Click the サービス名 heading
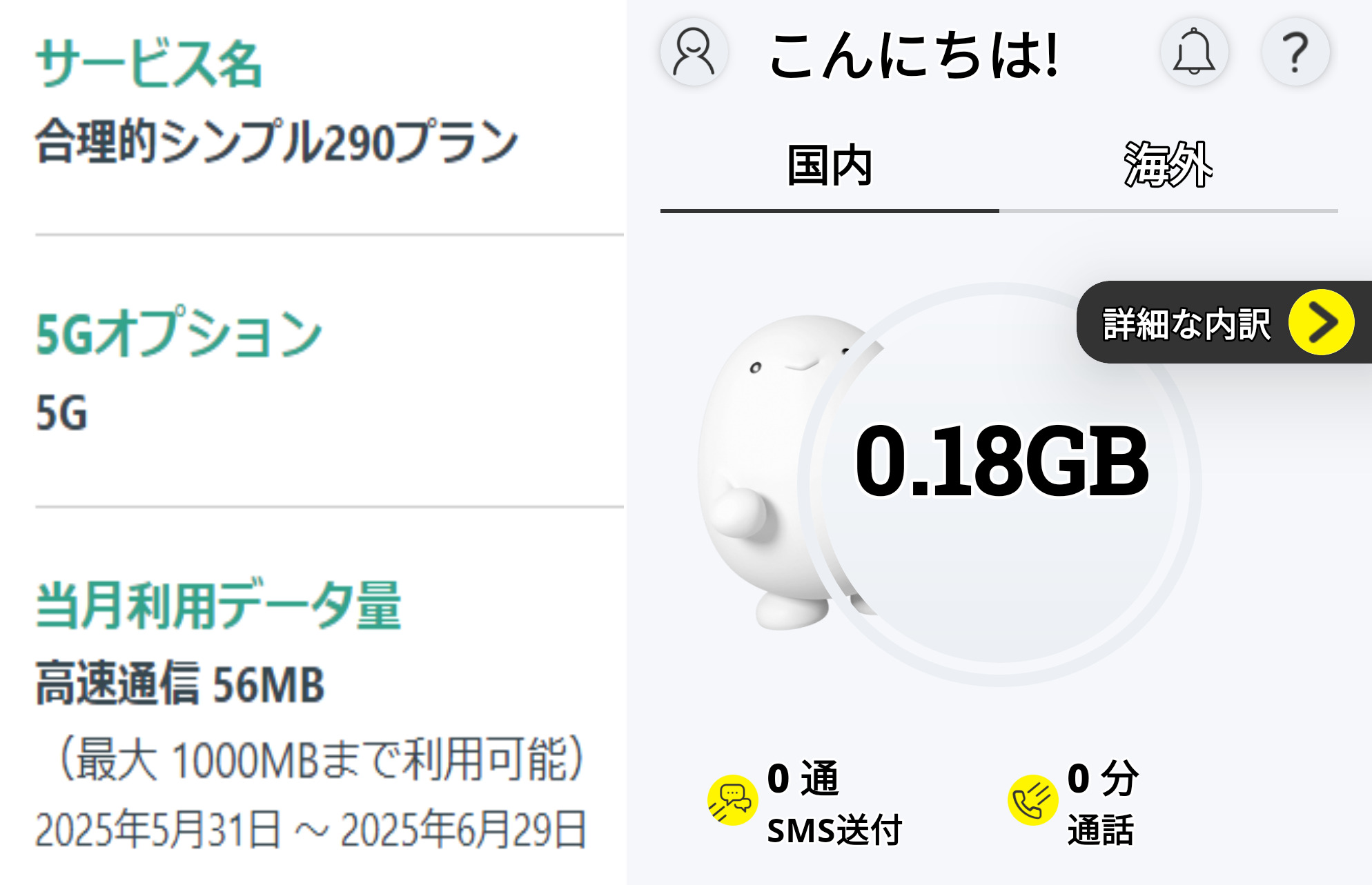The height and width of the screenshot is (885, 1372). coord(149,63)
